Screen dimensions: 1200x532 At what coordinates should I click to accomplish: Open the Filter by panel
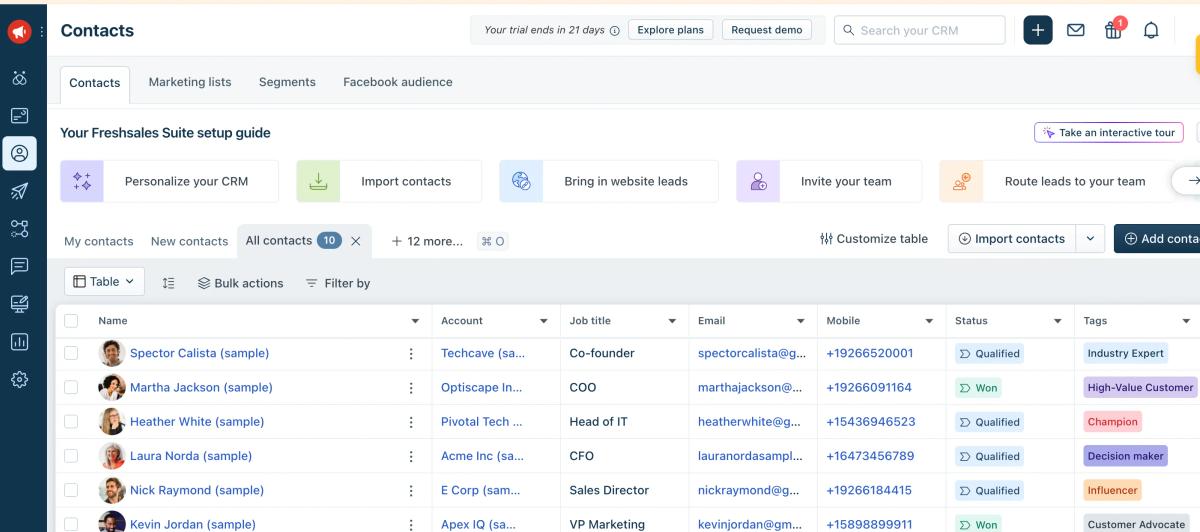point(338,283)
